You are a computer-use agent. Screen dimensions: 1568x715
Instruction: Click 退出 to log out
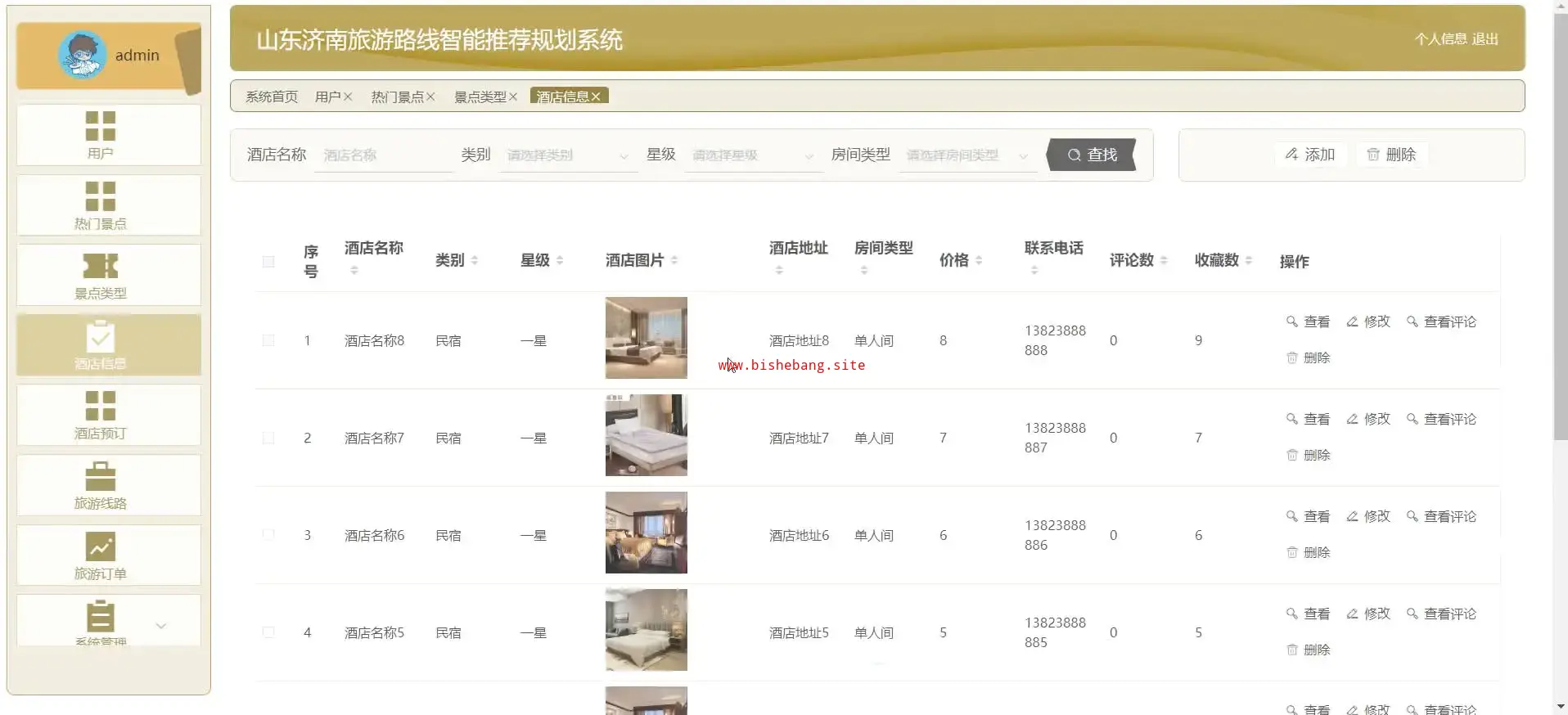[x=1485, y=38]
